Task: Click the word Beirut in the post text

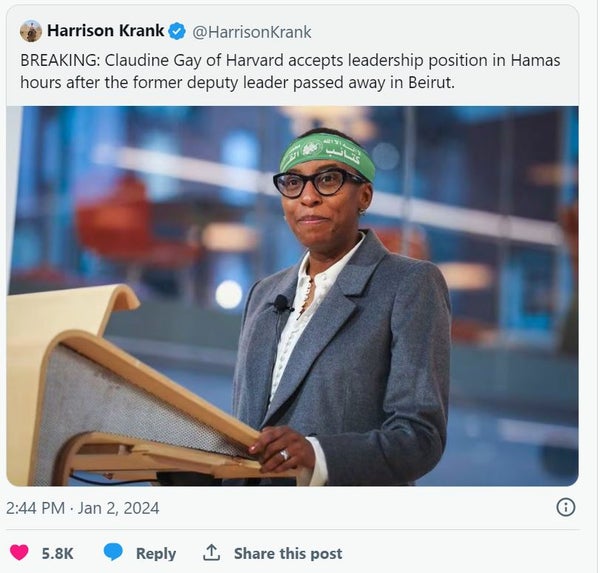Action: point(431,82)
